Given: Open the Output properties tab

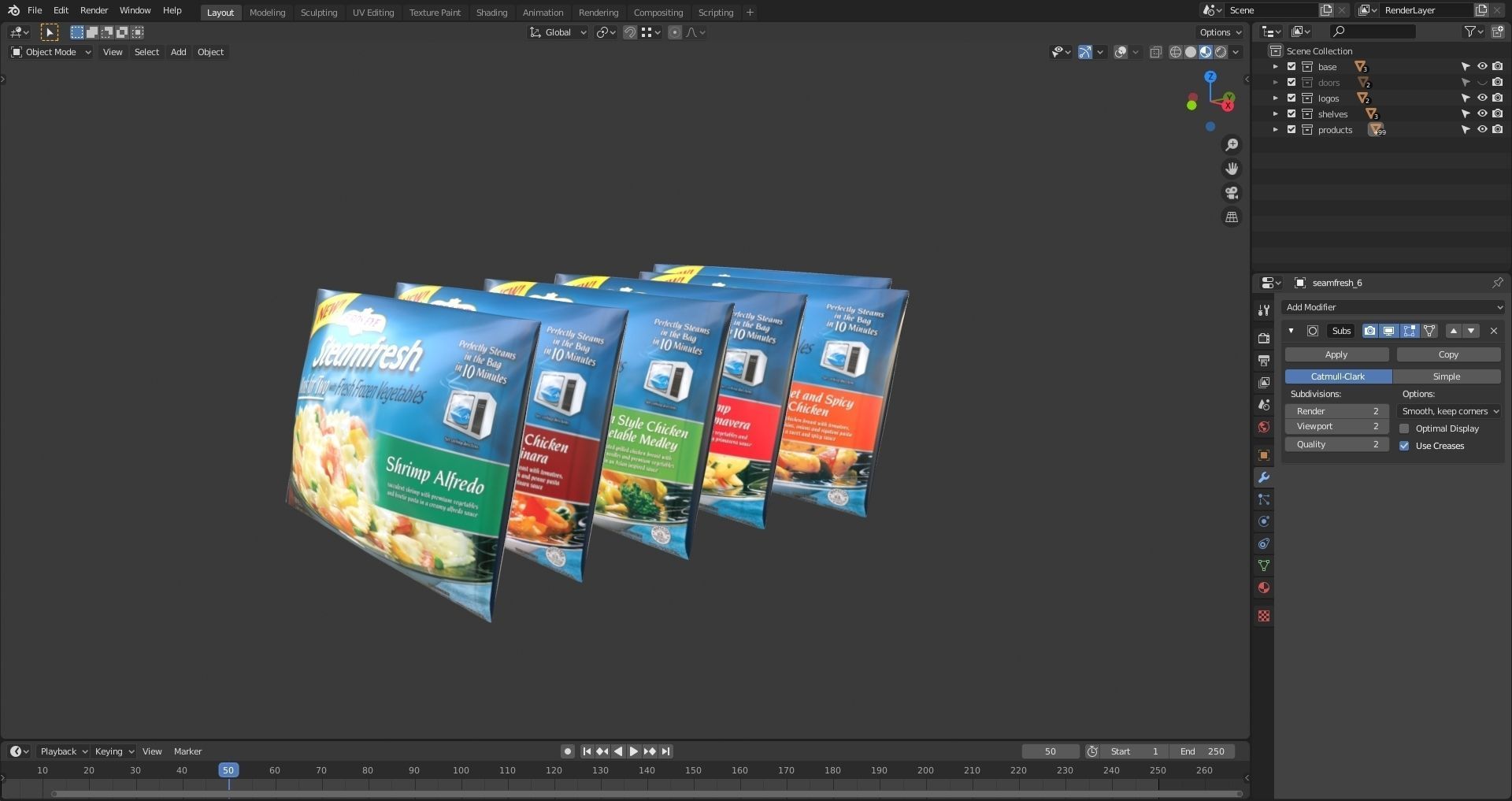Looking at the screenshot, I should [1264, 360].
